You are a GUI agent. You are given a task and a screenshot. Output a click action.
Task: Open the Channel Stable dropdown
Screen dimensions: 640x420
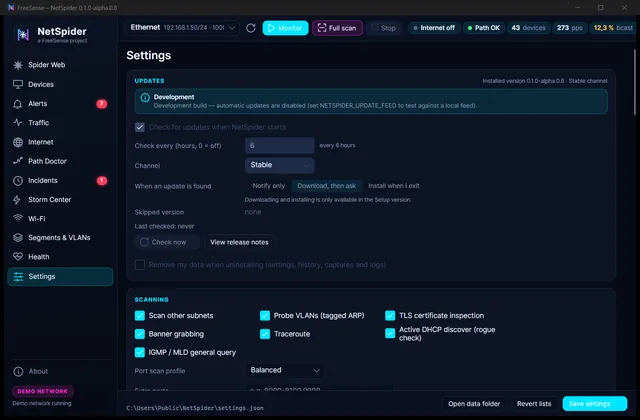coord(280,165)
